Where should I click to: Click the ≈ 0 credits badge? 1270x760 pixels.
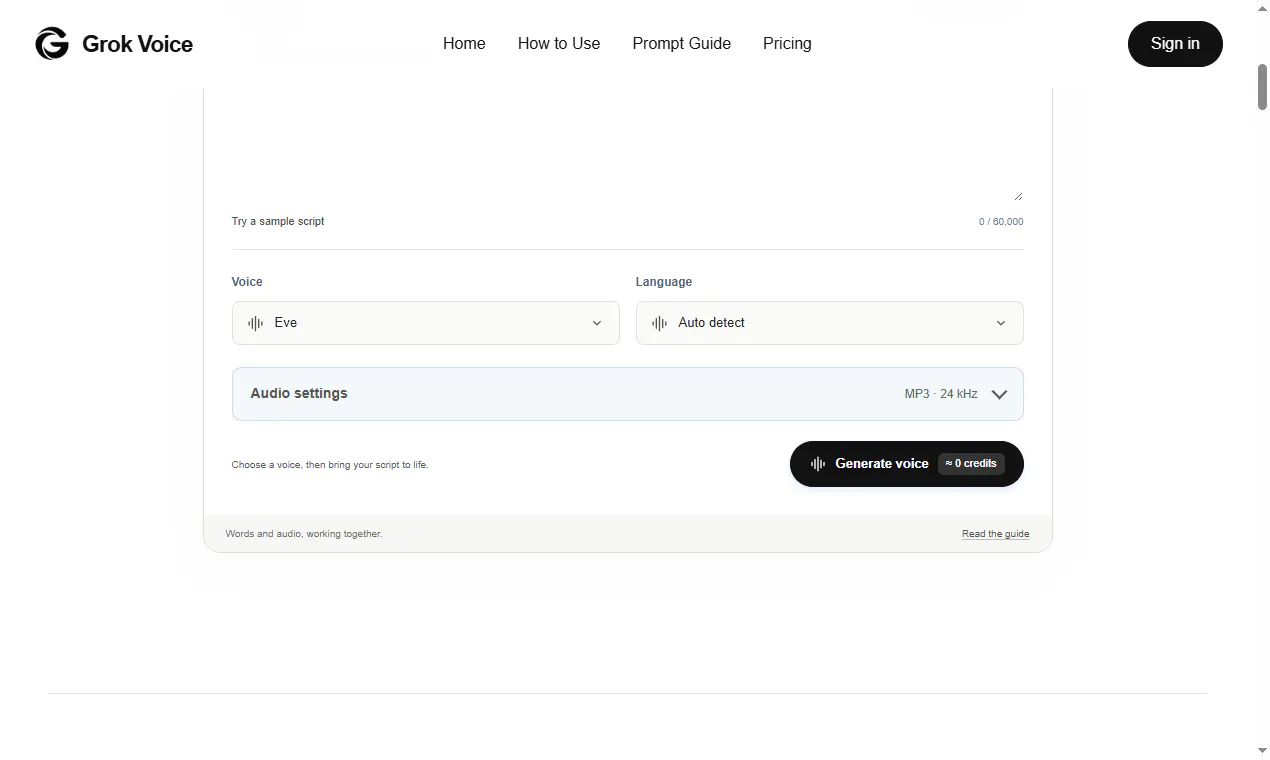click(x=971, y=464)
